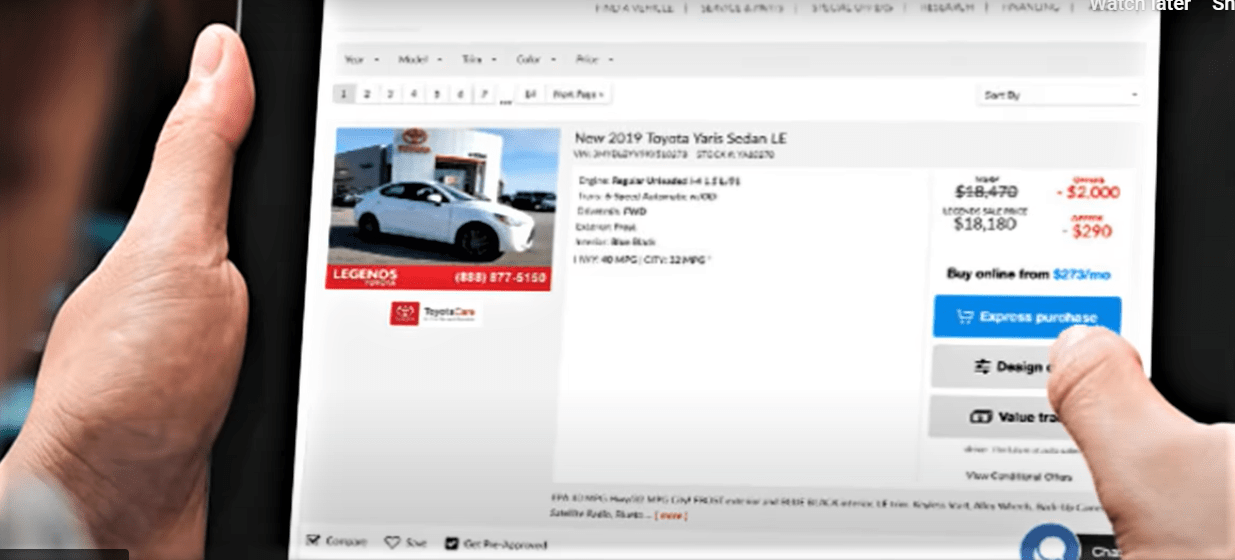Go to results page 2

(x=366, y=94)
